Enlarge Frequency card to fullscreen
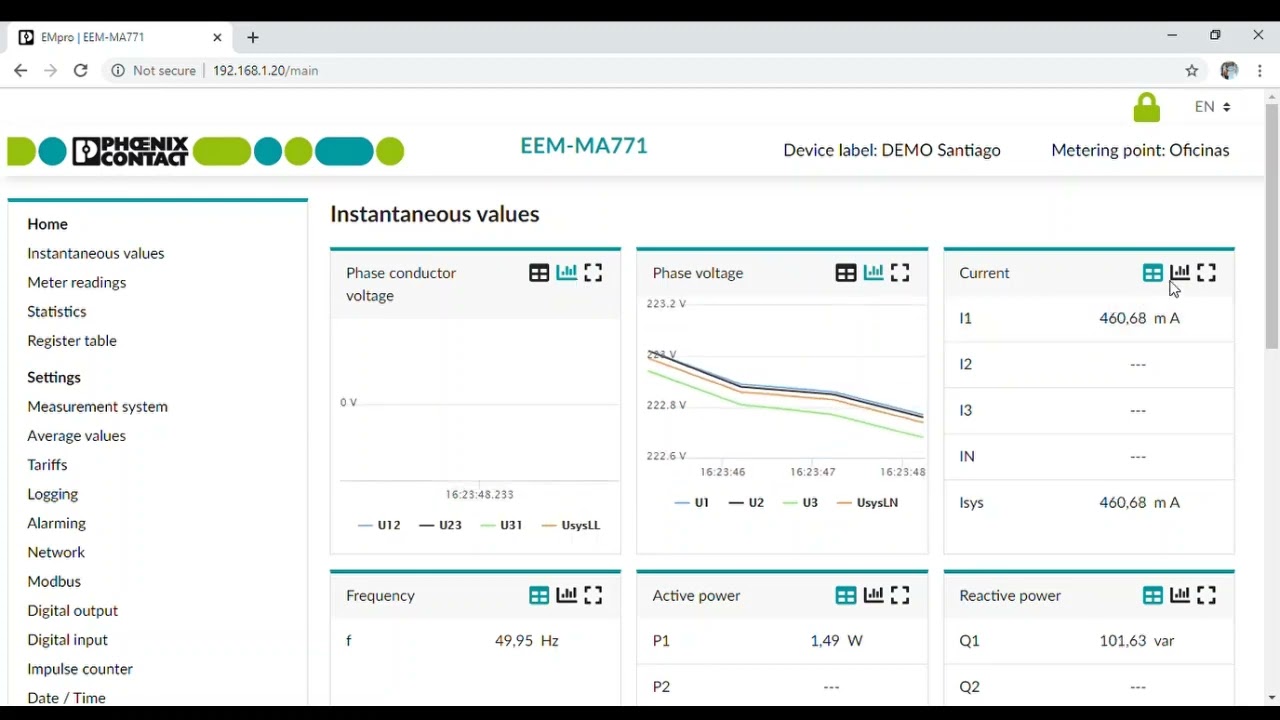 coord(594,596)
